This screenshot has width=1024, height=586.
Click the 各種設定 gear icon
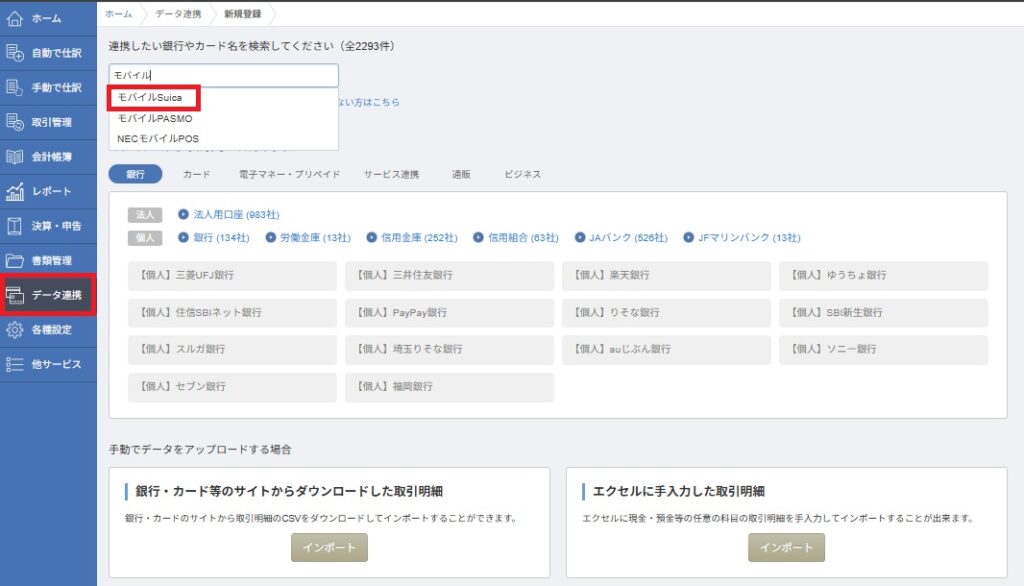[x=15, y=329]
